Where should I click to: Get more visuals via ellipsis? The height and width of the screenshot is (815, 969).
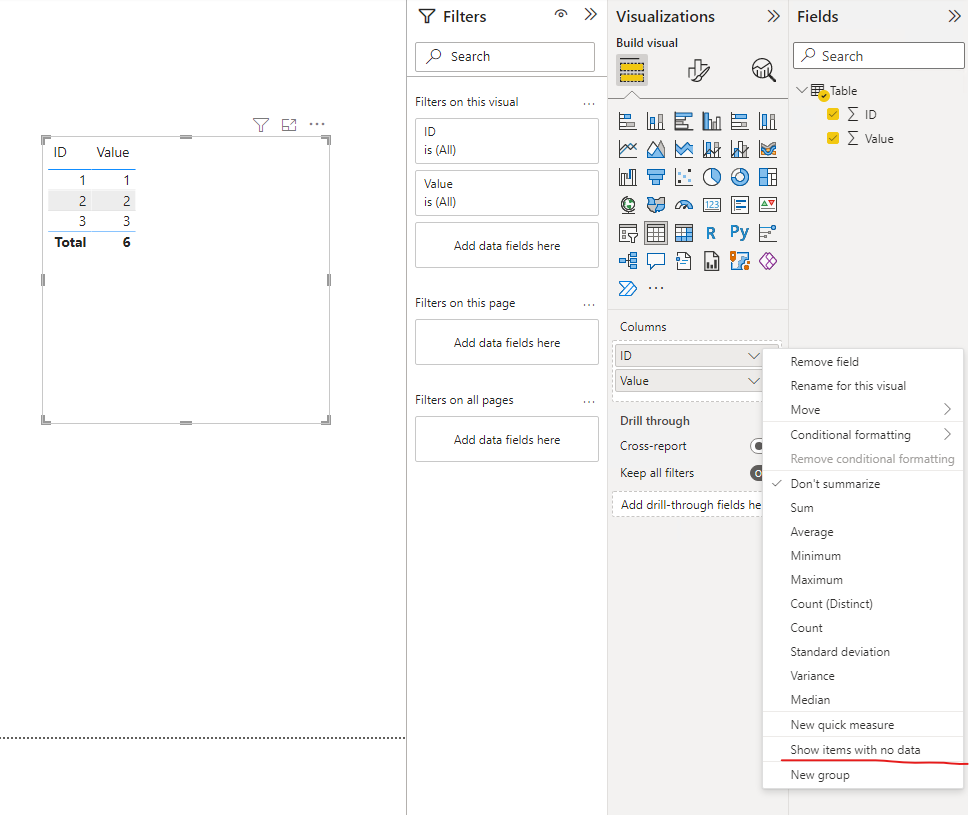point(656,288)
